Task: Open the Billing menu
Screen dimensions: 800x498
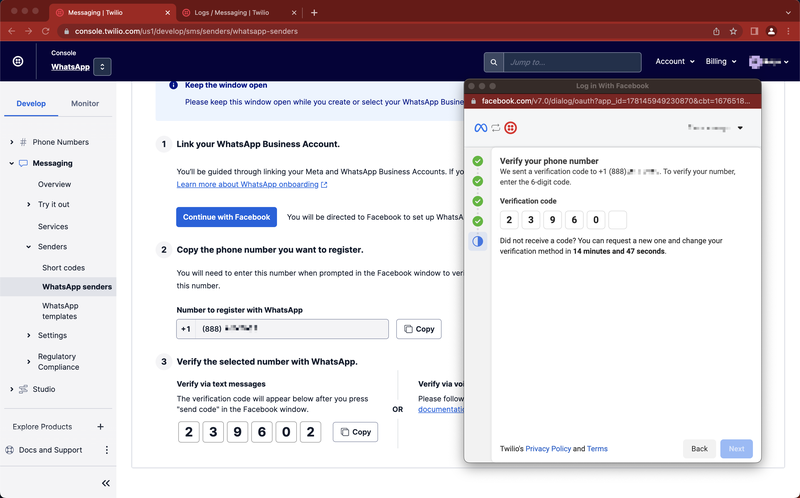Action: point(720,61)
